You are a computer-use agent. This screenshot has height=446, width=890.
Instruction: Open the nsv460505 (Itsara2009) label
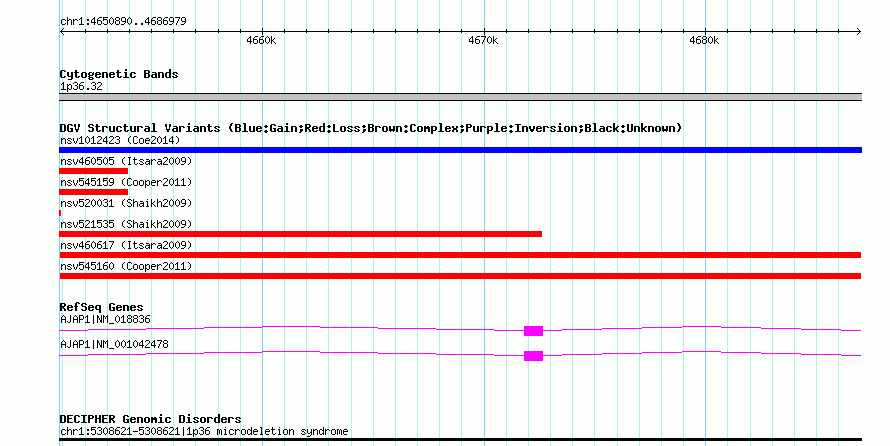pyautogui.click(x=126, y=161)
